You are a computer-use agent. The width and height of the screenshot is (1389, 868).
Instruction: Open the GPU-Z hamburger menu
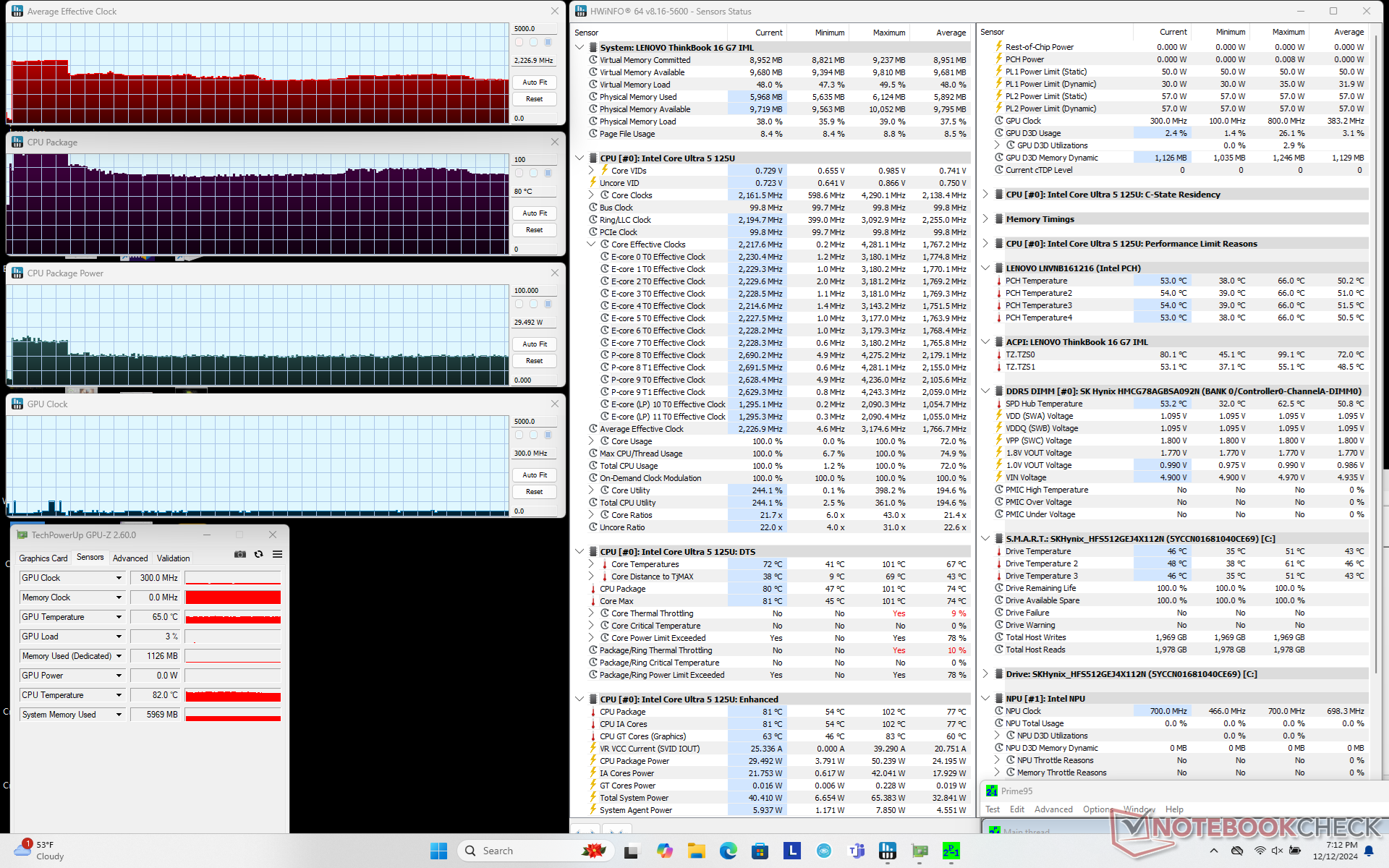[x=277, y=555]
